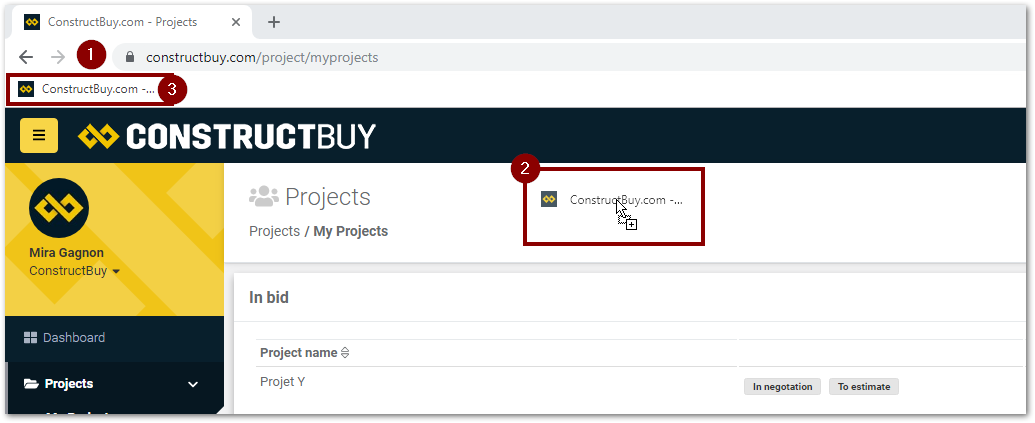Collapse the Projects sidebar section chevron
This screenshot has height=423, width=1035.
[193, 384]
